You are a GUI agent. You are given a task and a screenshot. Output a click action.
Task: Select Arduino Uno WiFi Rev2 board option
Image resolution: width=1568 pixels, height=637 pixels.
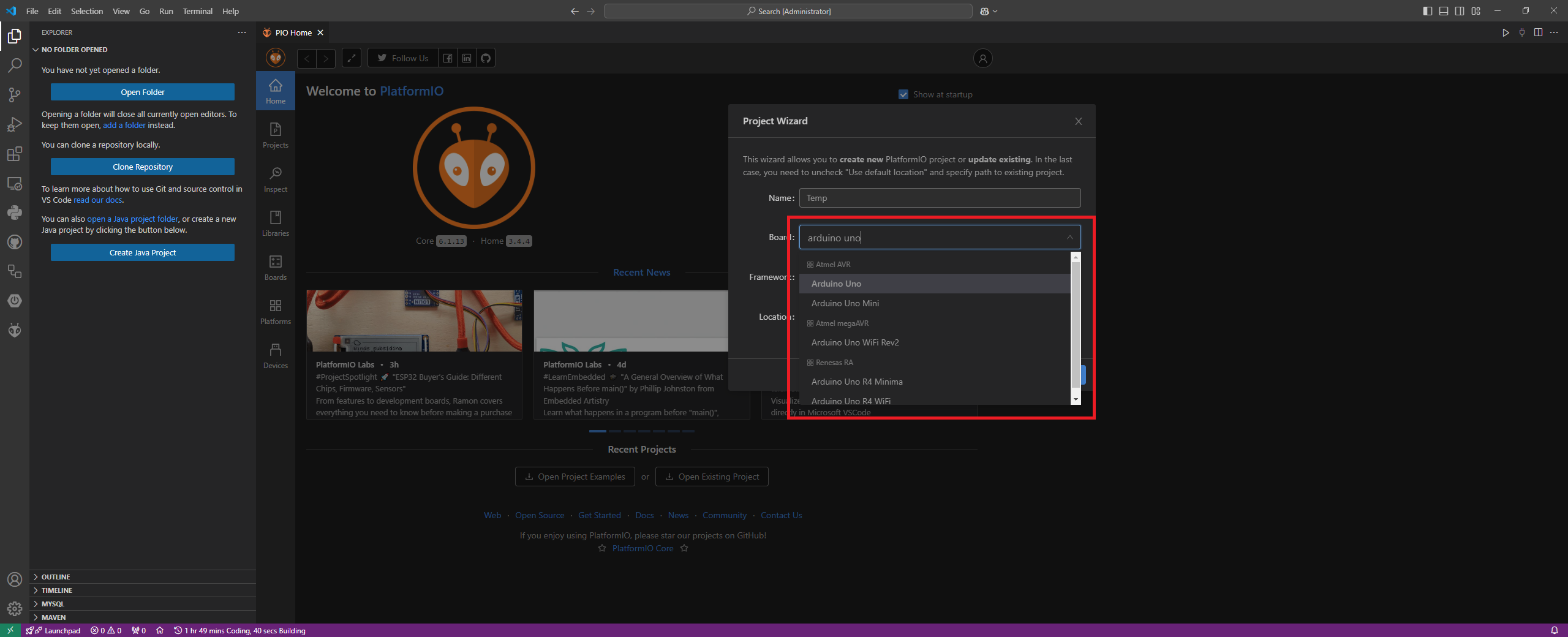click(x=935, y=342)
